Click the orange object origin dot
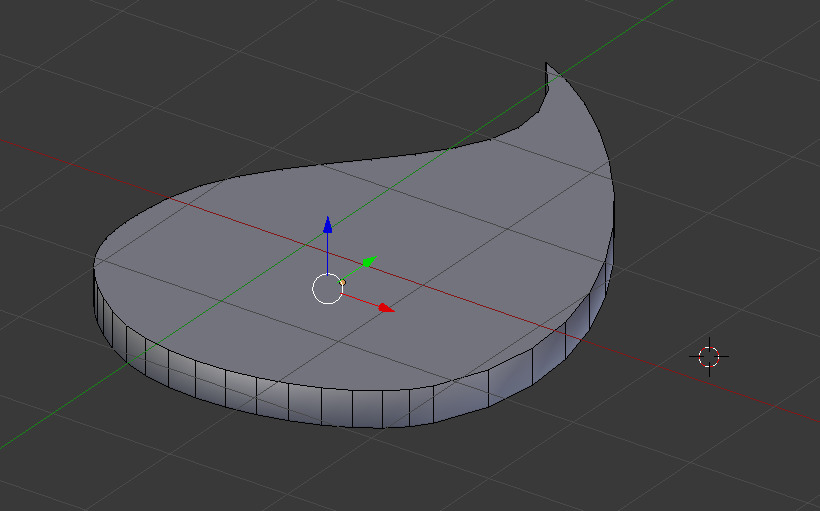 [342, 282]
